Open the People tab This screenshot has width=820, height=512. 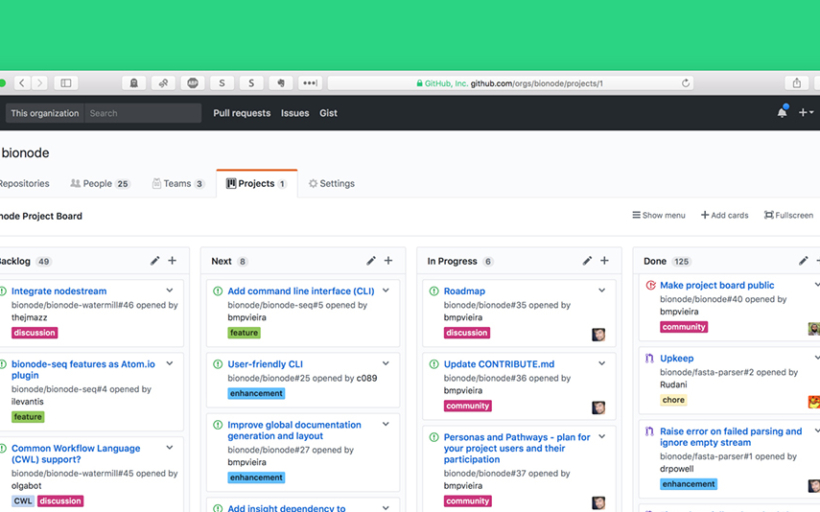[x=99, y=184]
